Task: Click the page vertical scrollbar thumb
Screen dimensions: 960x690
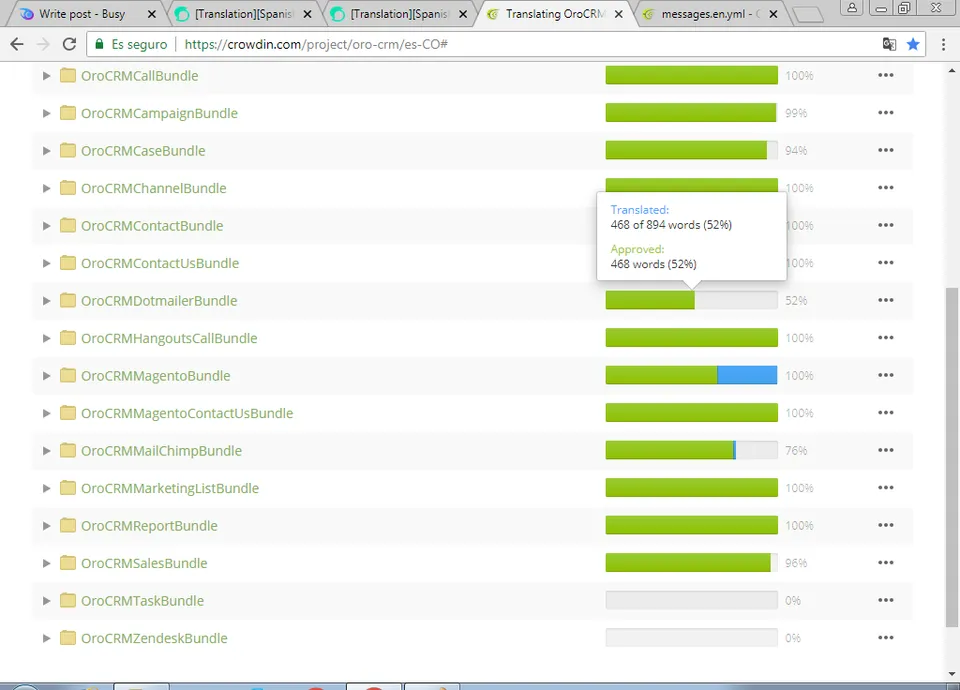Action: tap(951, 457)
